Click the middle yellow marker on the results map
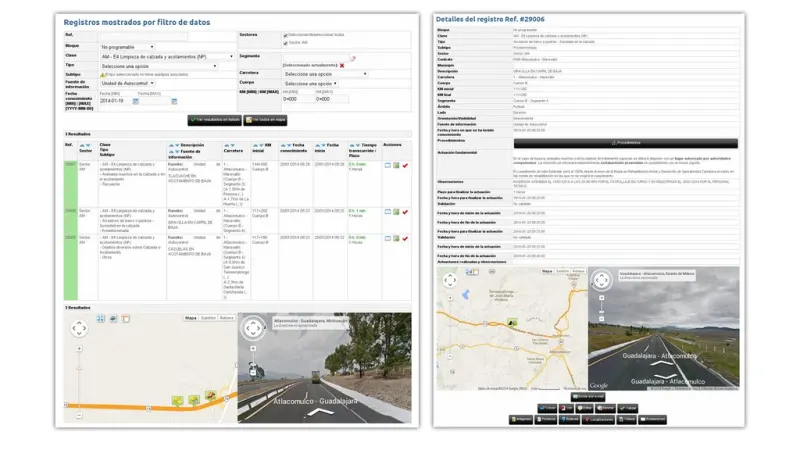The width and height of the screenshot is (800, 450). 194,400
